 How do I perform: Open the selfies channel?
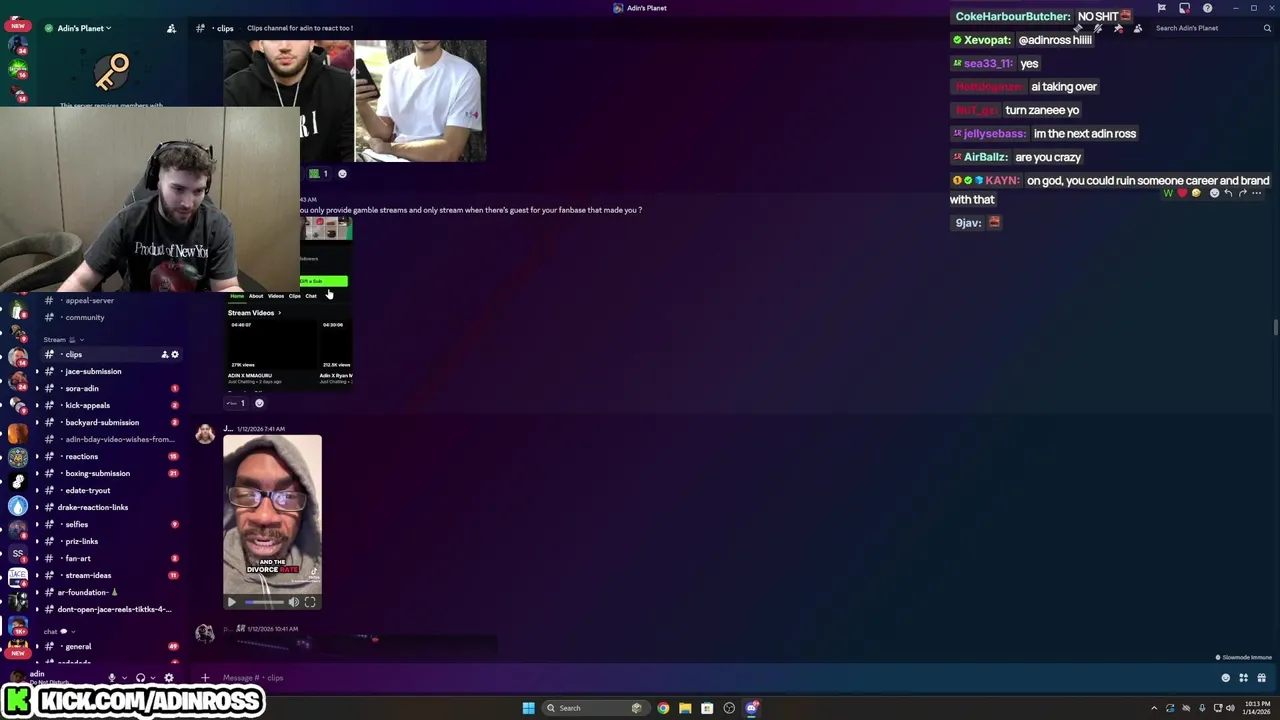[77, 524]
